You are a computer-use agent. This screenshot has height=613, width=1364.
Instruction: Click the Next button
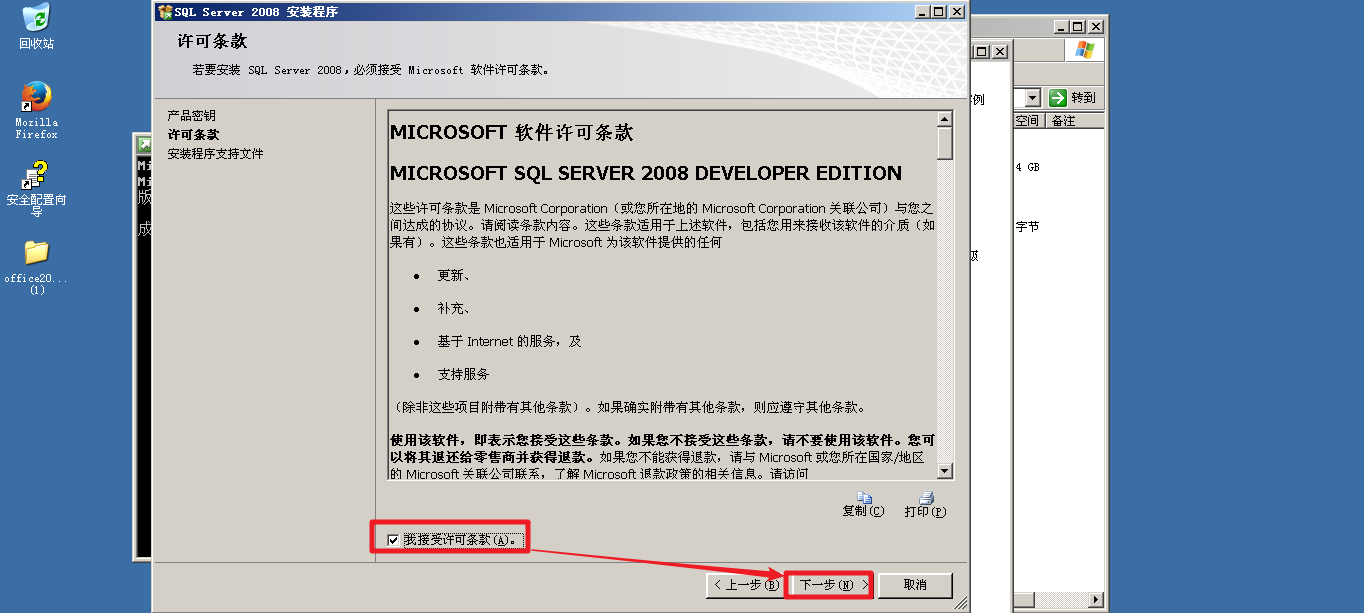click(x=829, y=585)
